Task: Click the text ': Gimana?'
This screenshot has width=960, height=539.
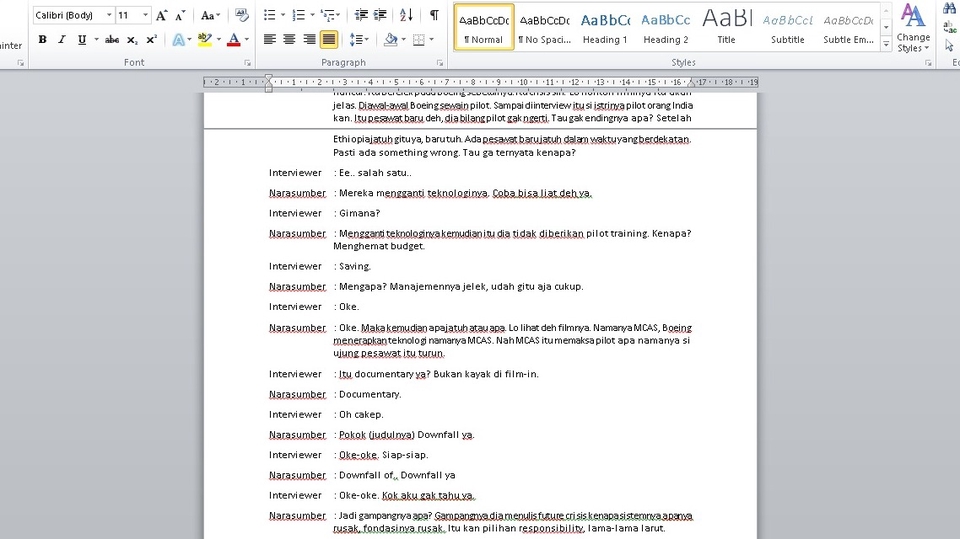Action: pos(357,213)
